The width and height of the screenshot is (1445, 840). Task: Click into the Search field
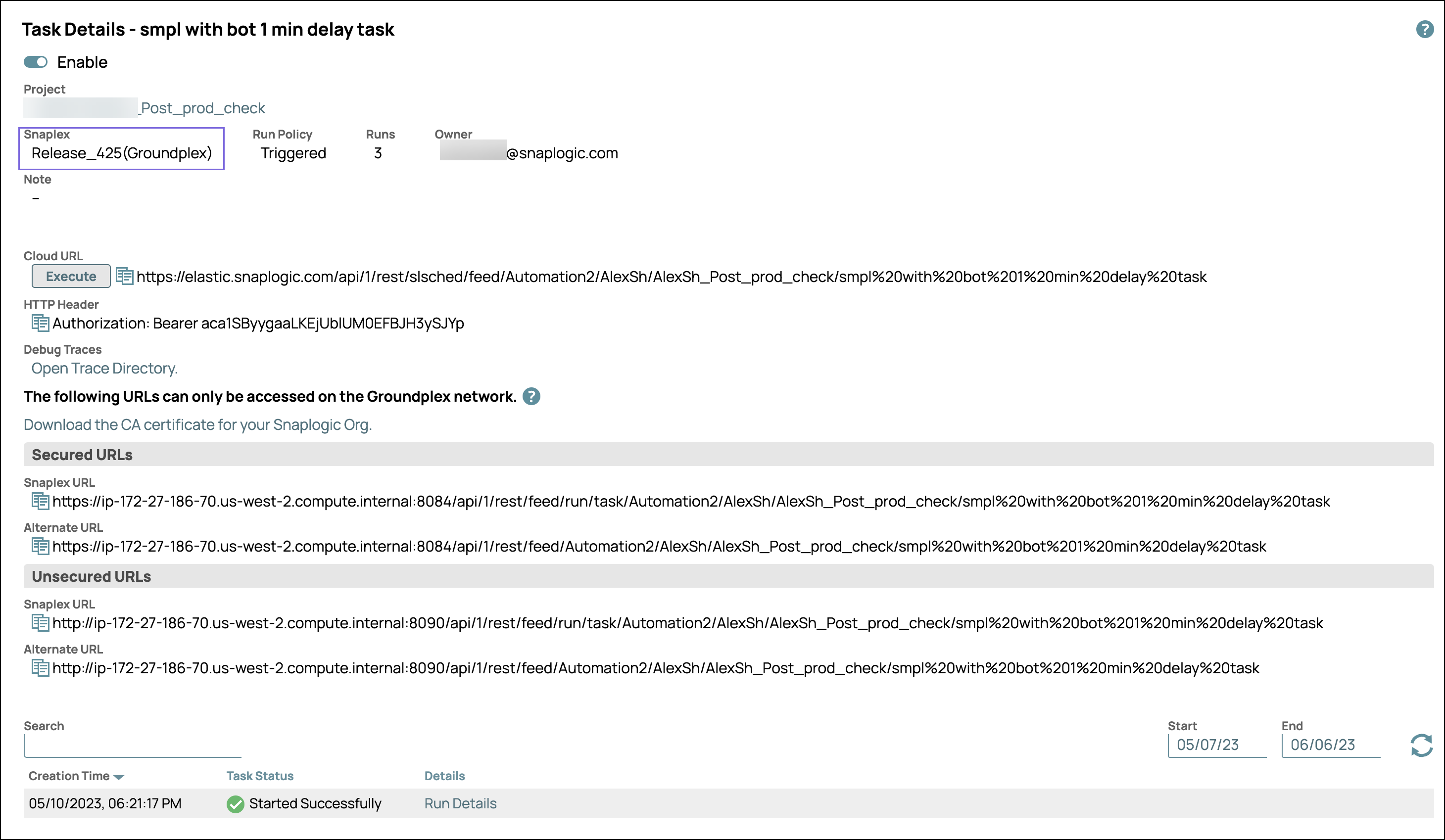(133, 746)
